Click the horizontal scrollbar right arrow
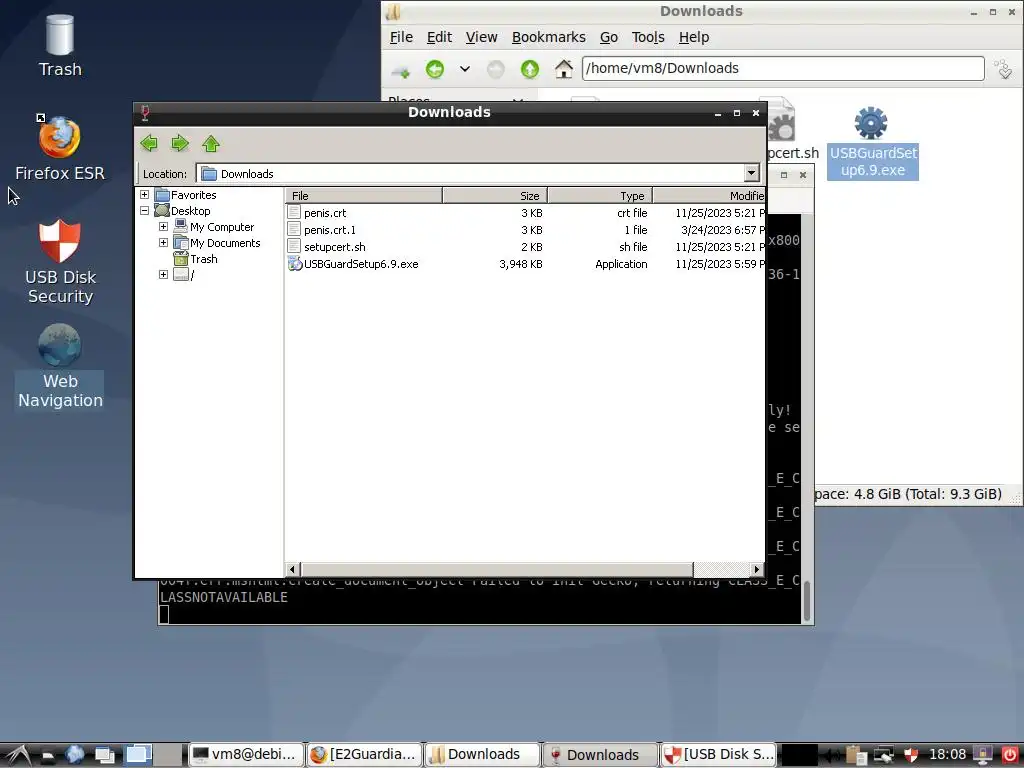The height and width of the screenshot is (768, 1024). (757, 569)
